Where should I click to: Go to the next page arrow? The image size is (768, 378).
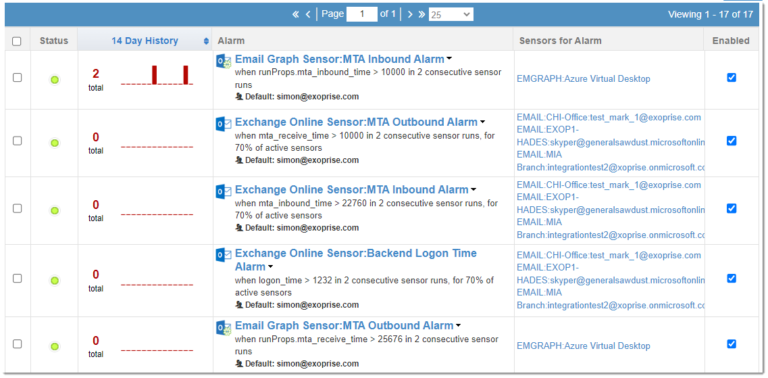coord(410,15)
